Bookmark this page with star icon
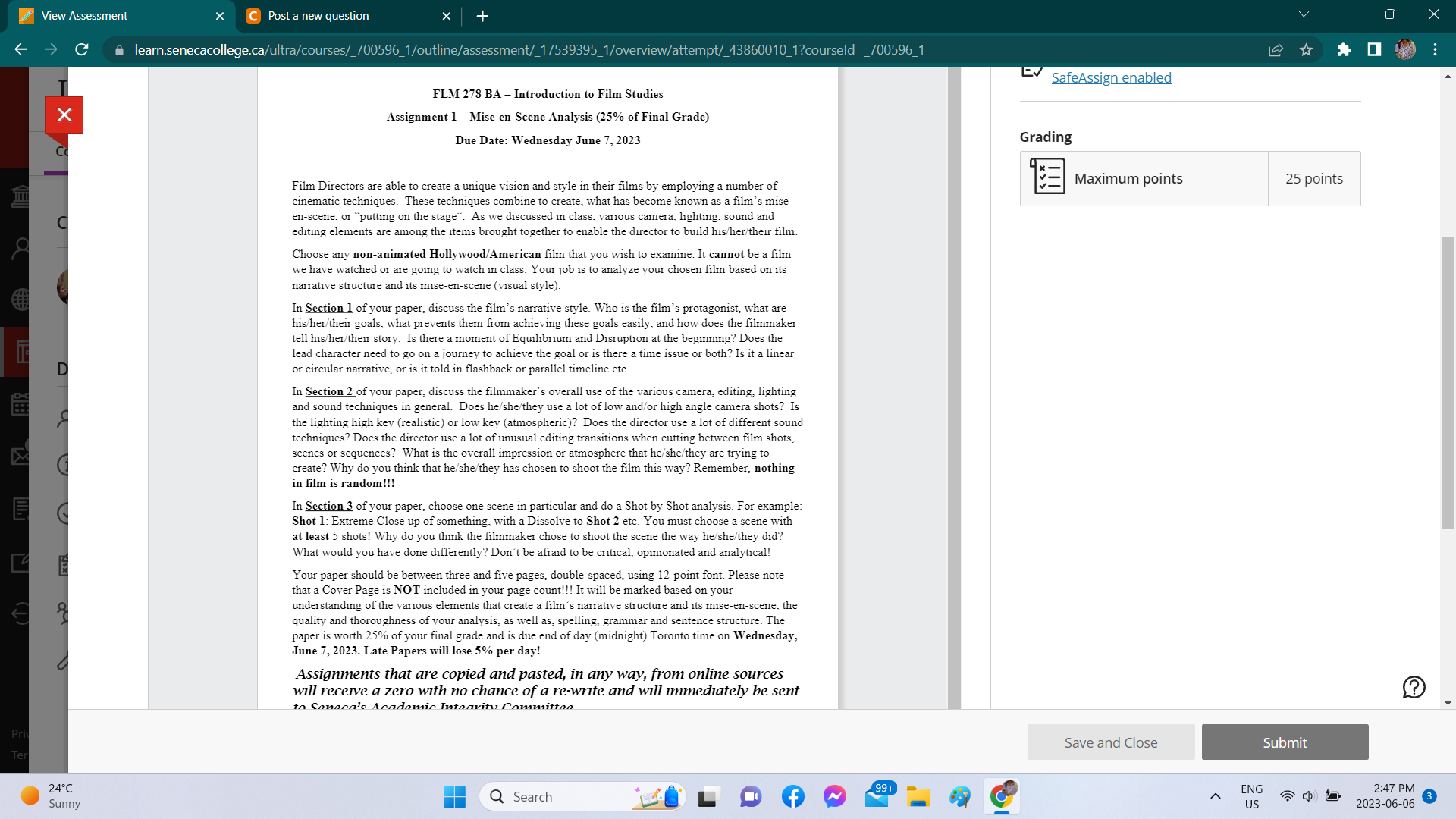 (x=1306, y=50)
